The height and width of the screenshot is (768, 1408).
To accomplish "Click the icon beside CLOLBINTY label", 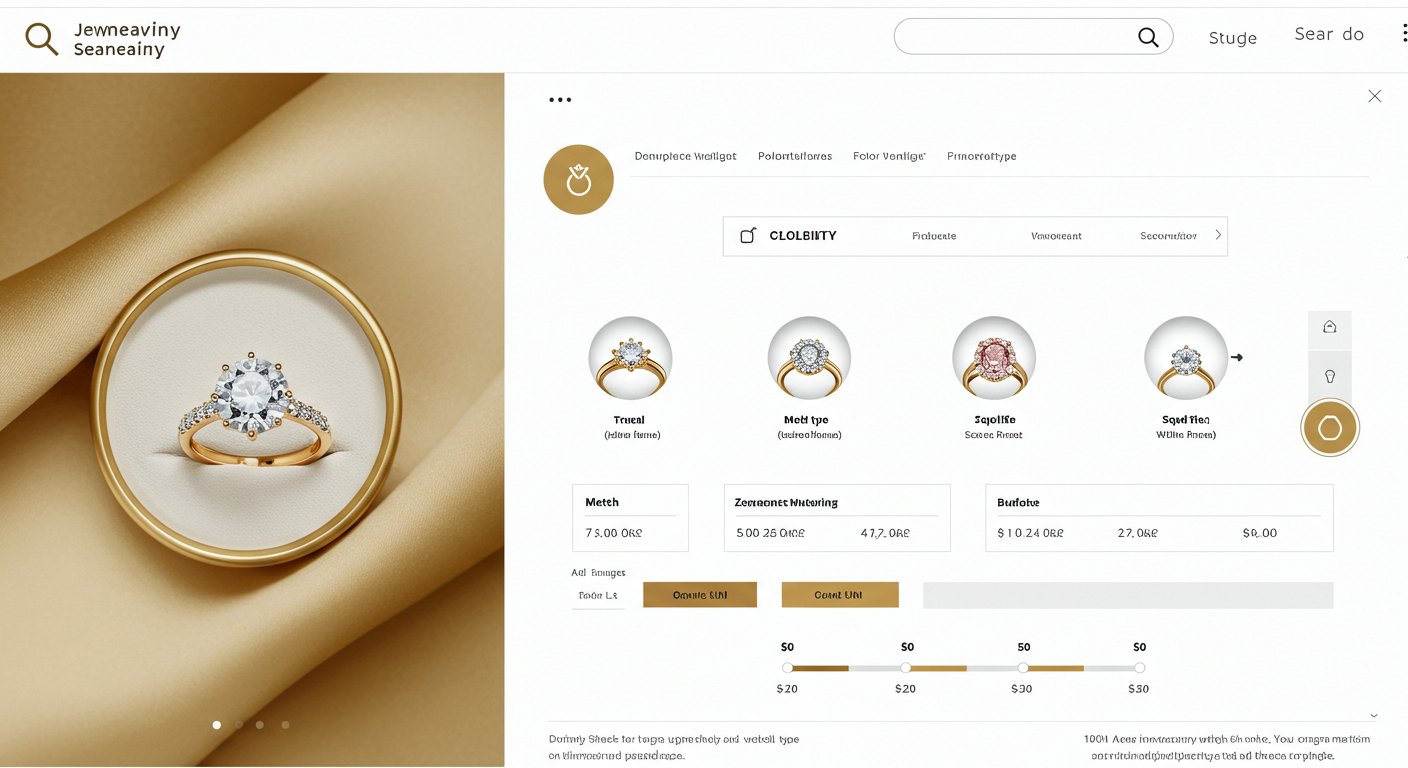I will 748,236.
